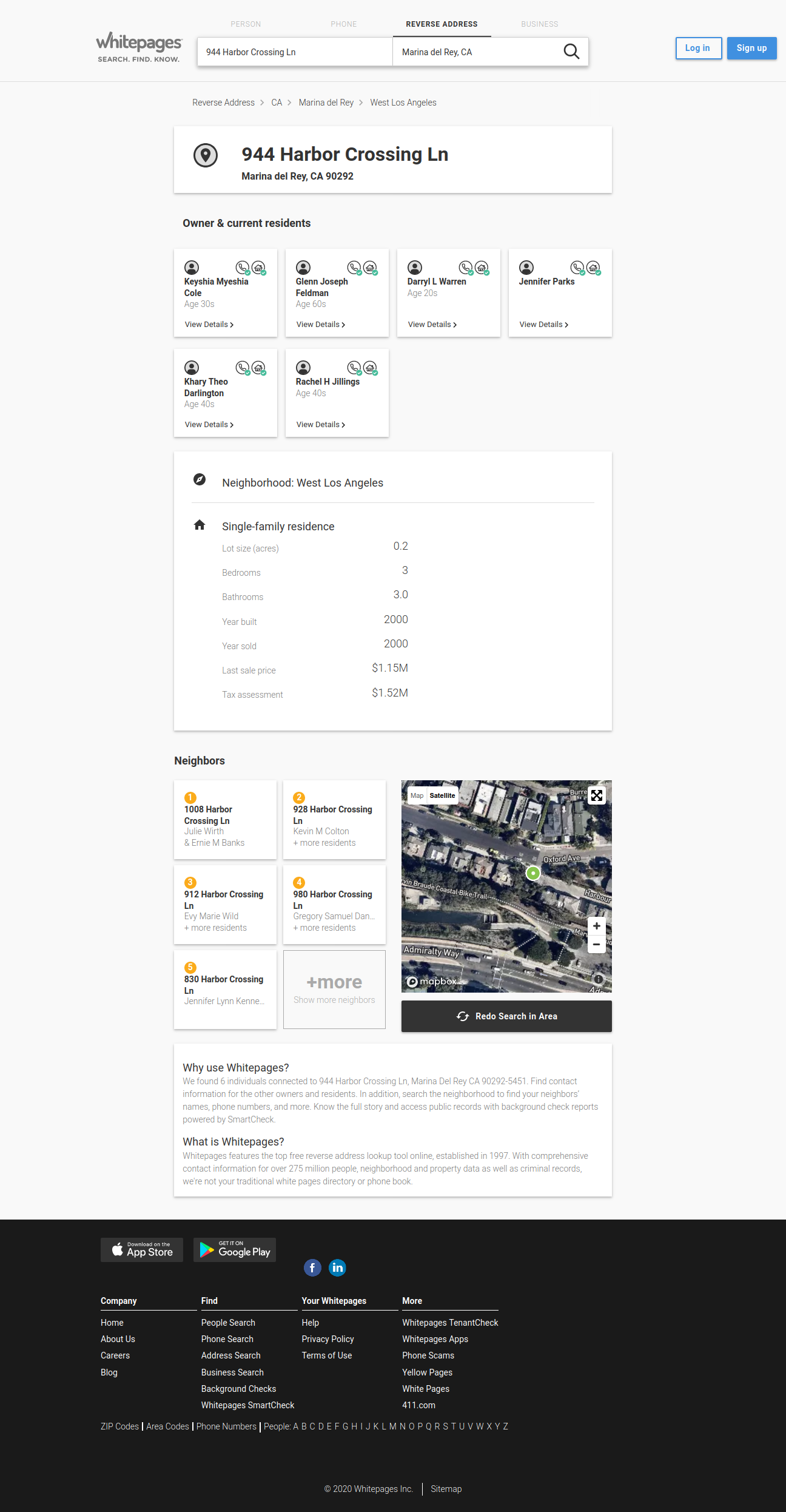Image resolution: width=786 pixels, height=1512 pixels.
Task: View Details for Keyshia Myeshia Cole
Action: pos(209,325)
